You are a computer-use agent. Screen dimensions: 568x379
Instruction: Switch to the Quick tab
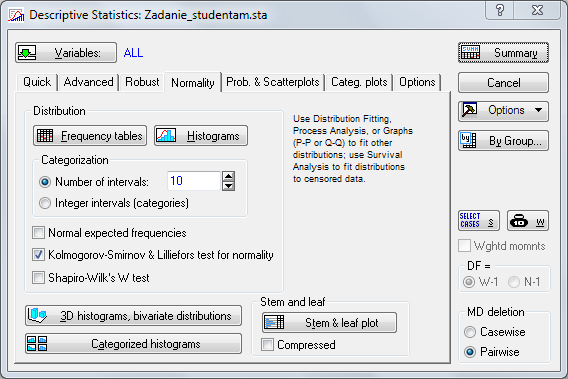(x=37, y=82)
